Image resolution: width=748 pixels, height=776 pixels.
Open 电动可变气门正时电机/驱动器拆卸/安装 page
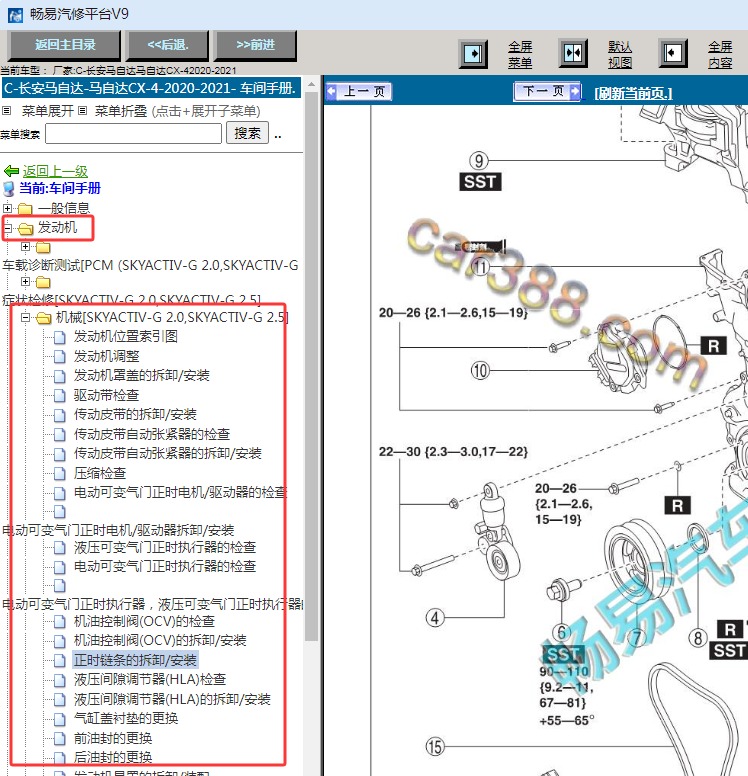118,530
